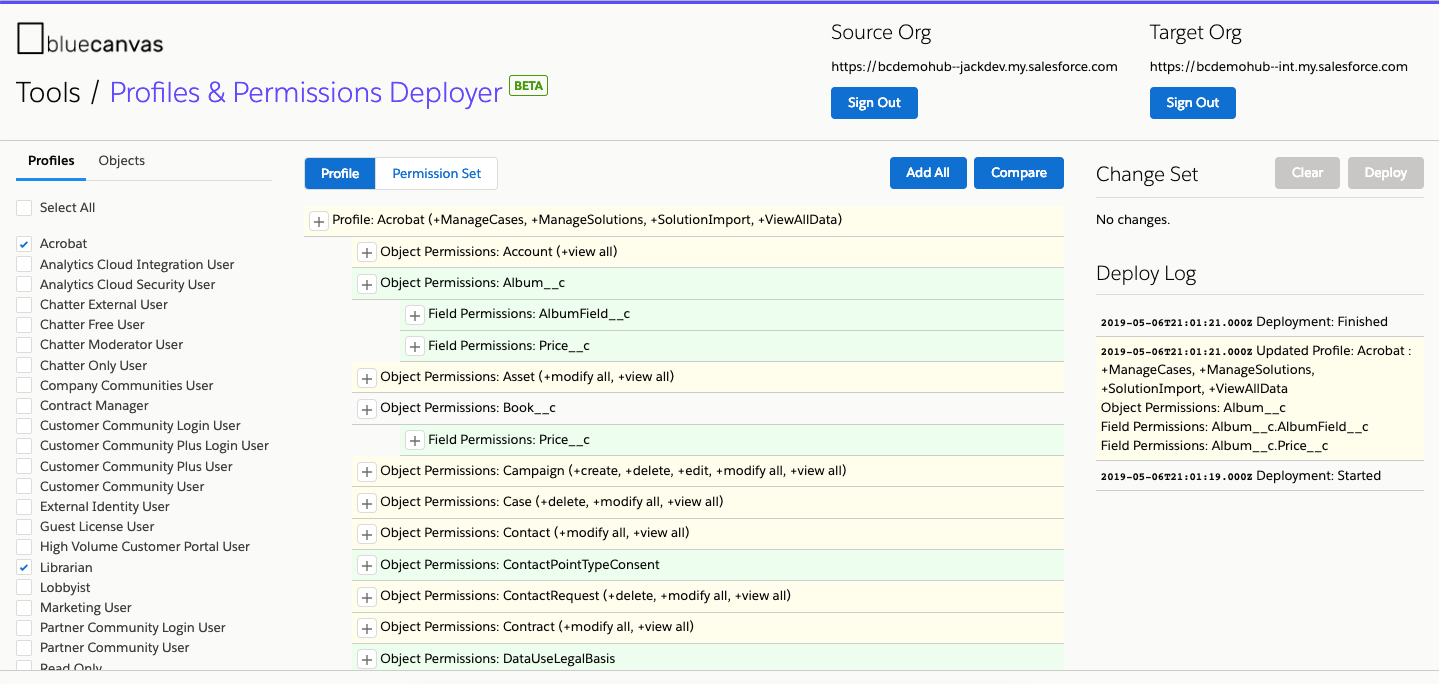Open the Objects sidebar tab
Viewport: 1439px width, 684px height.
tap(122, 161)
